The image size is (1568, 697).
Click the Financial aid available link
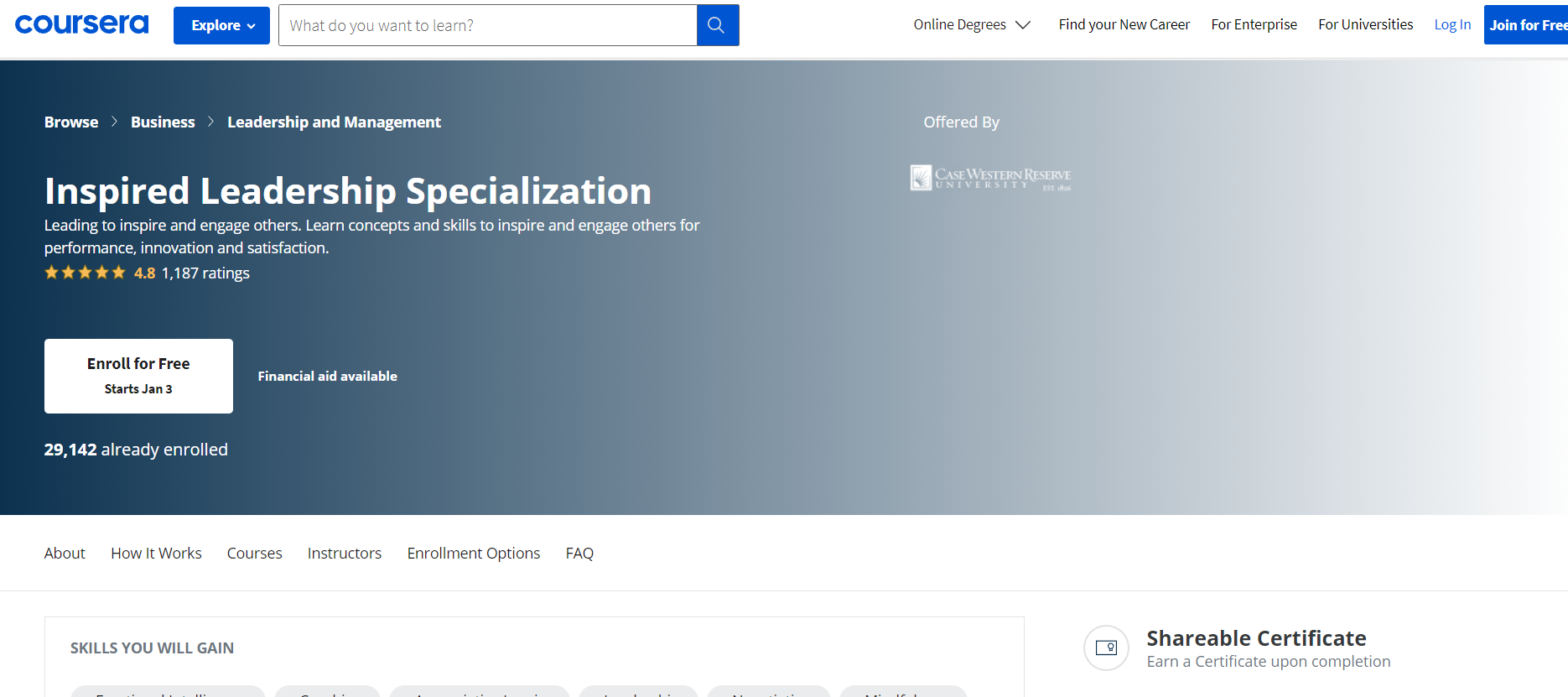pyautogui.click(x=327, y=376)
